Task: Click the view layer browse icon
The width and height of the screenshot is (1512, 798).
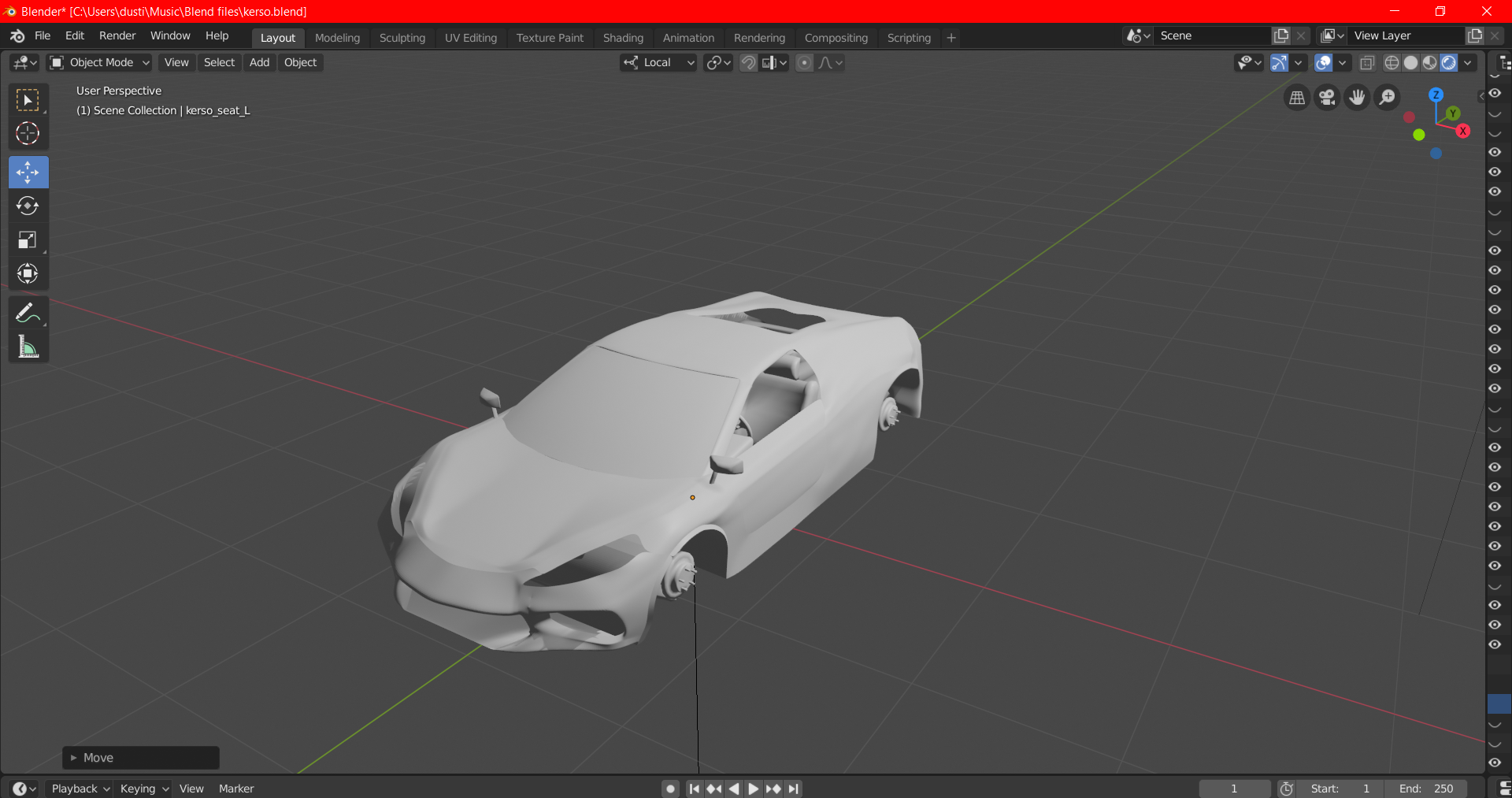Action: pyautogui.click(x=1332, y=35)
